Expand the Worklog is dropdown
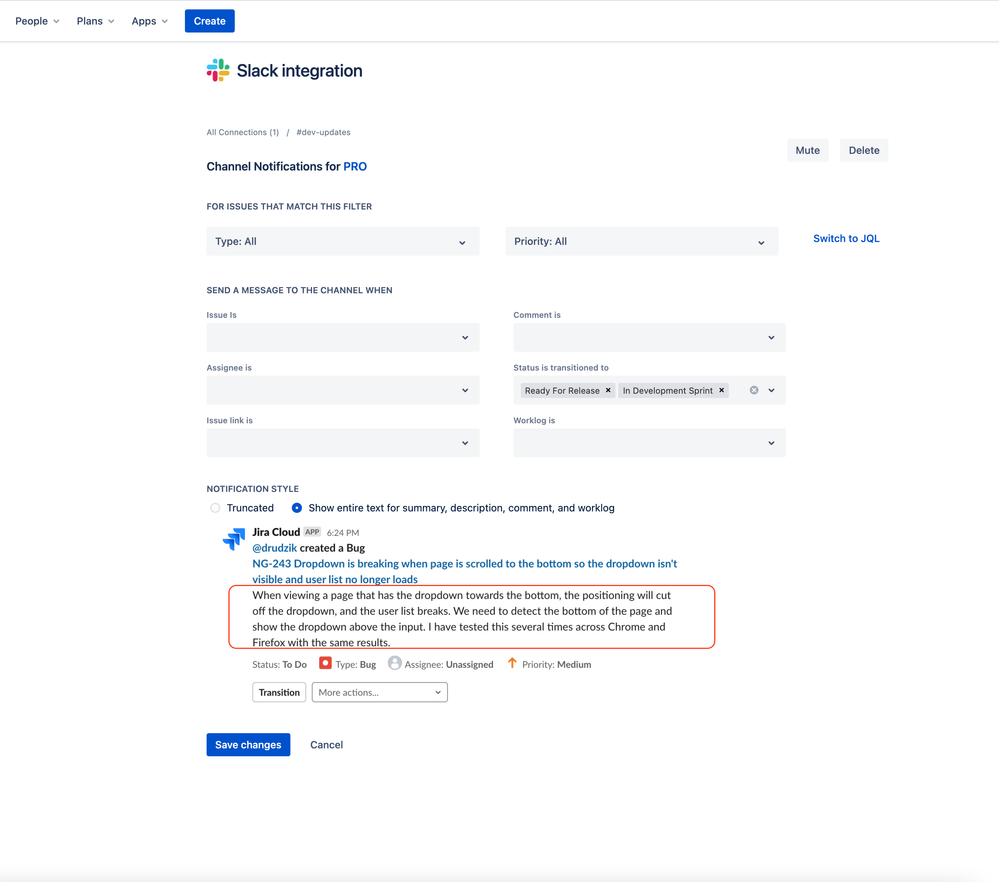Viewport: 999px width, 882px height. (x=649, y=443)
